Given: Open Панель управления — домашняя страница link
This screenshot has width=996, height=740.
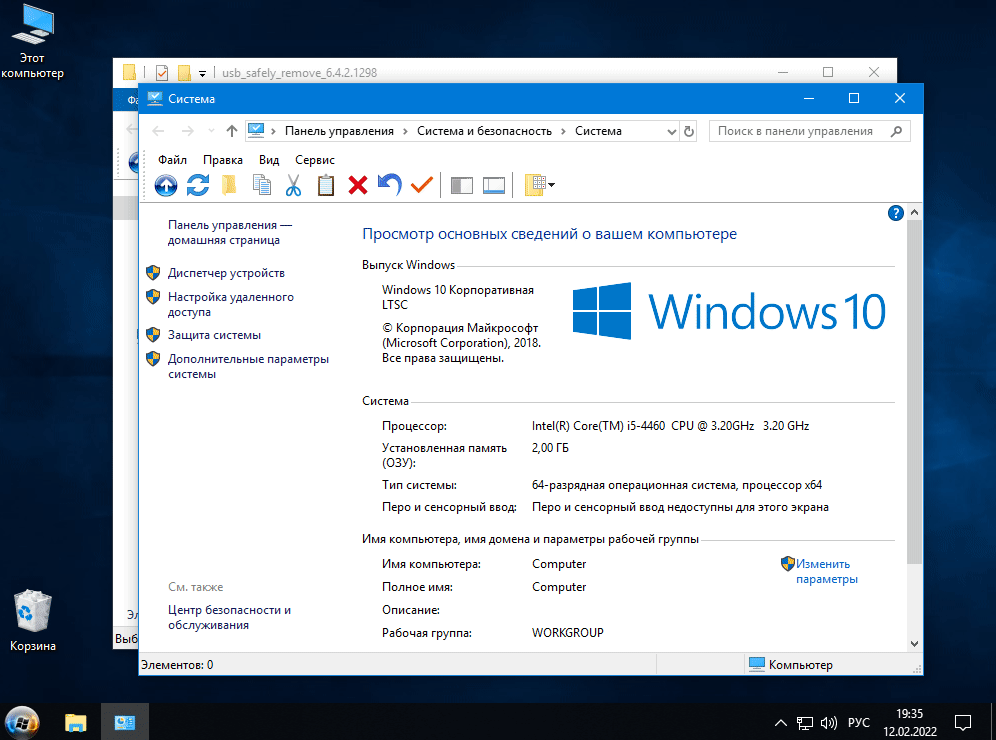Looking at the screenshot, I should tap(229, 232).
